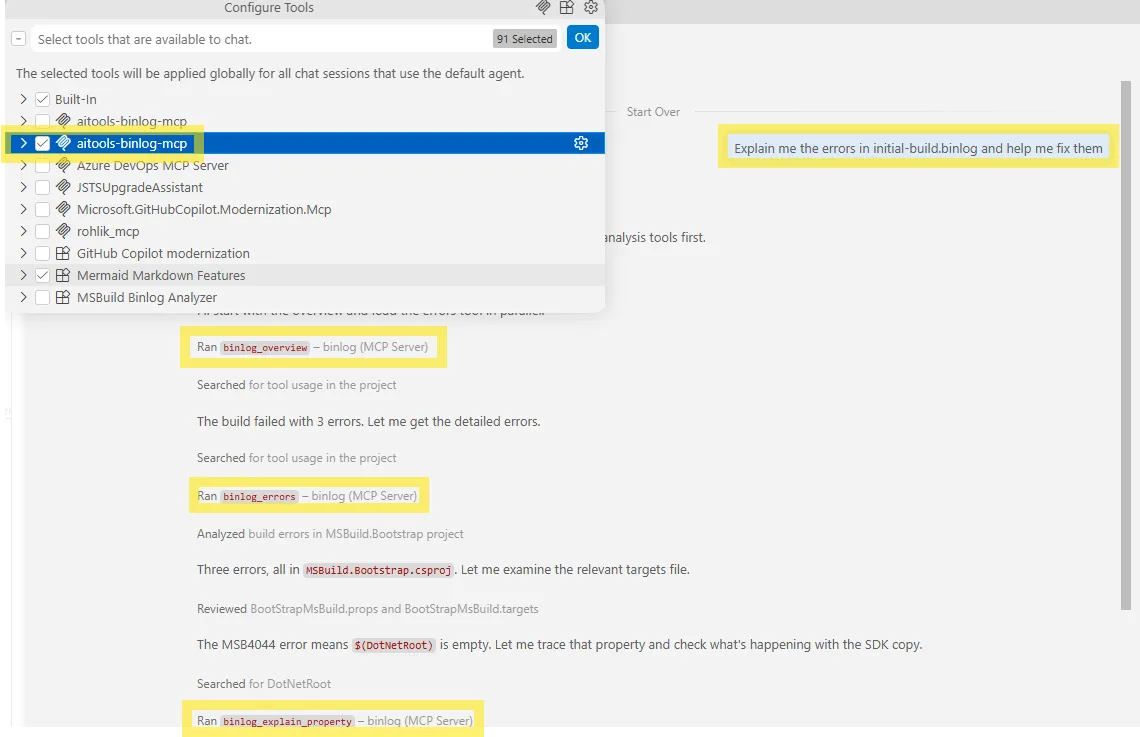Toggle the Built-In tools checkbox
1140x737 pixels.
(42, 99)
